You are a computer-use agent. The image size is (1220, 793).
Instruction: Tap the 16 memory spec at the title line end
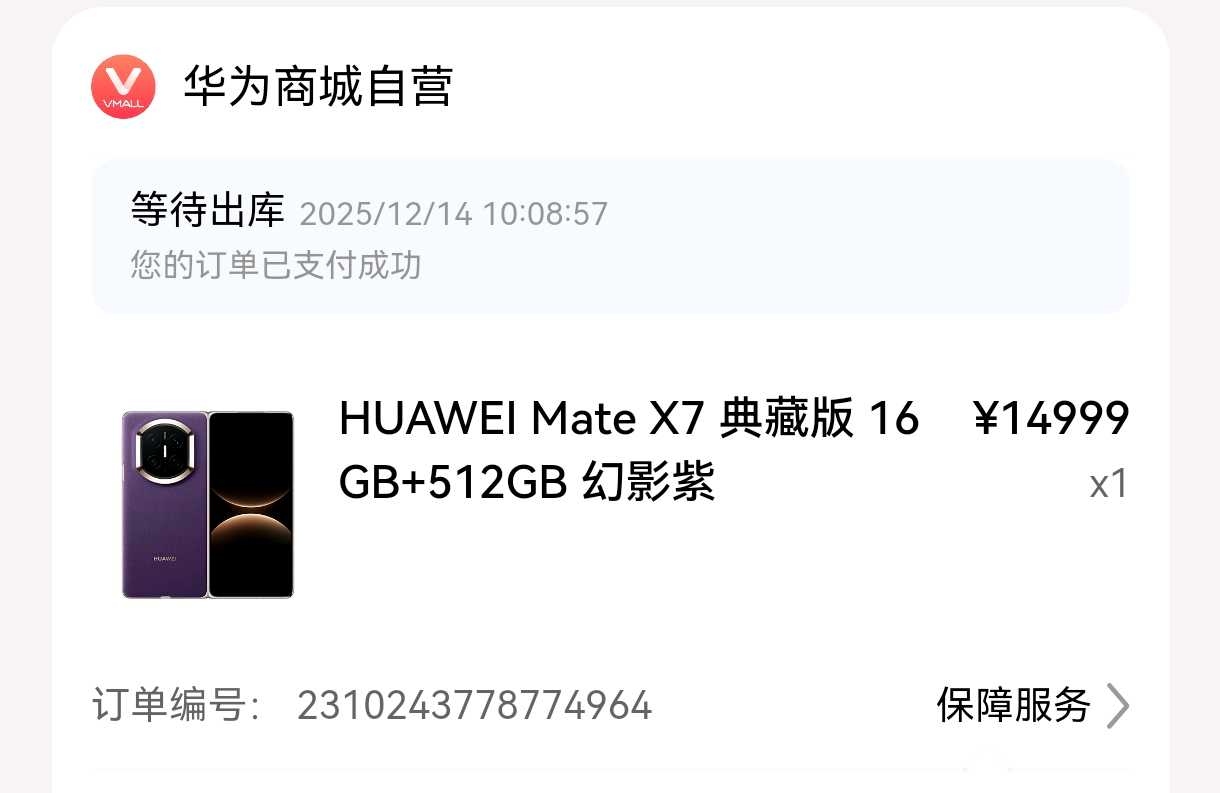(894, 419)
